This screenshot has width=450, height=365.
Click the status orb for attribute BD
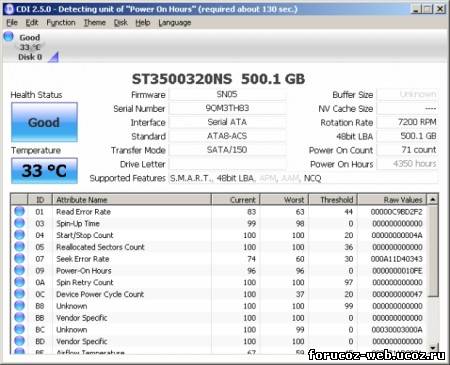click(x=20, y=341)
